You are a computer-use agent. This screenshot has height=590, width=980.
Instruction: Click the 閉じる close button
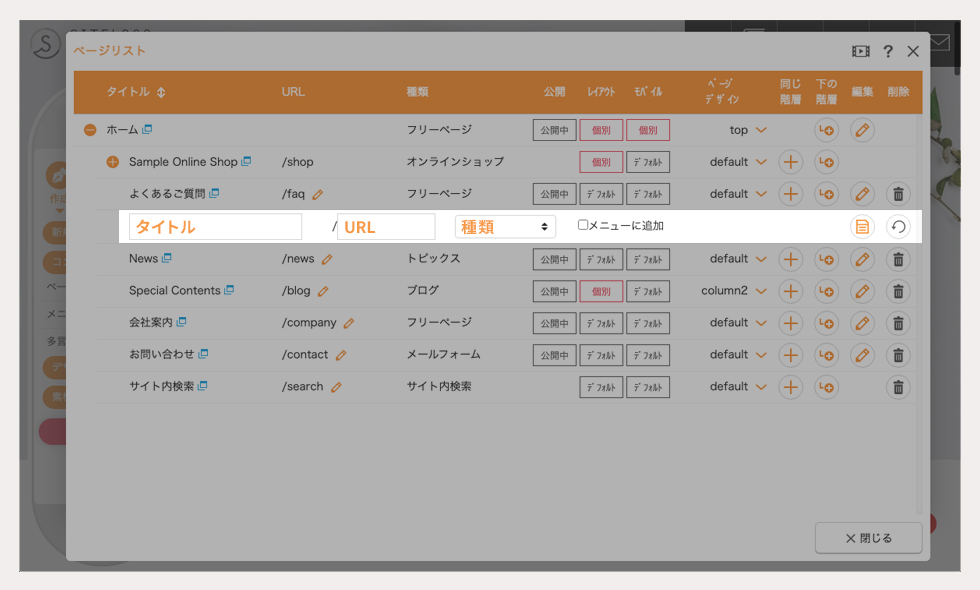click(x=868, y=538)
